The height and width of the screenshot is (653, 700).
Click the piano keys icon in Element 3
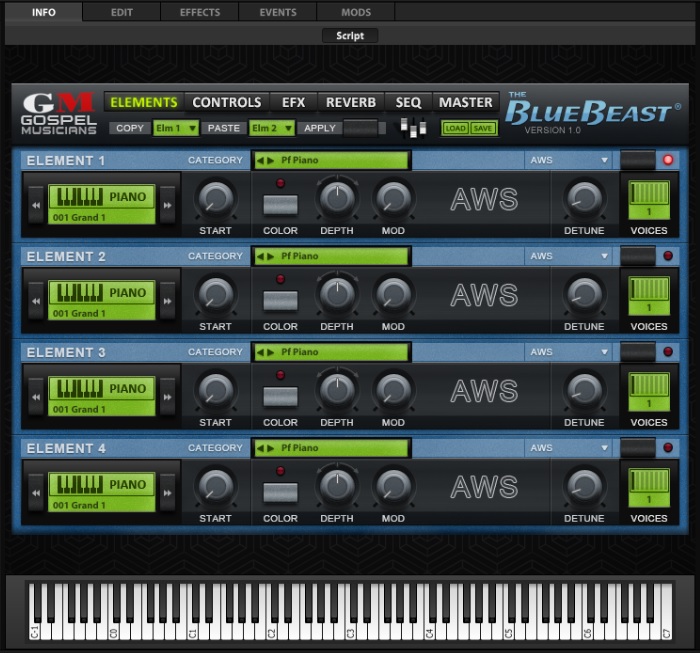(80, 388)
